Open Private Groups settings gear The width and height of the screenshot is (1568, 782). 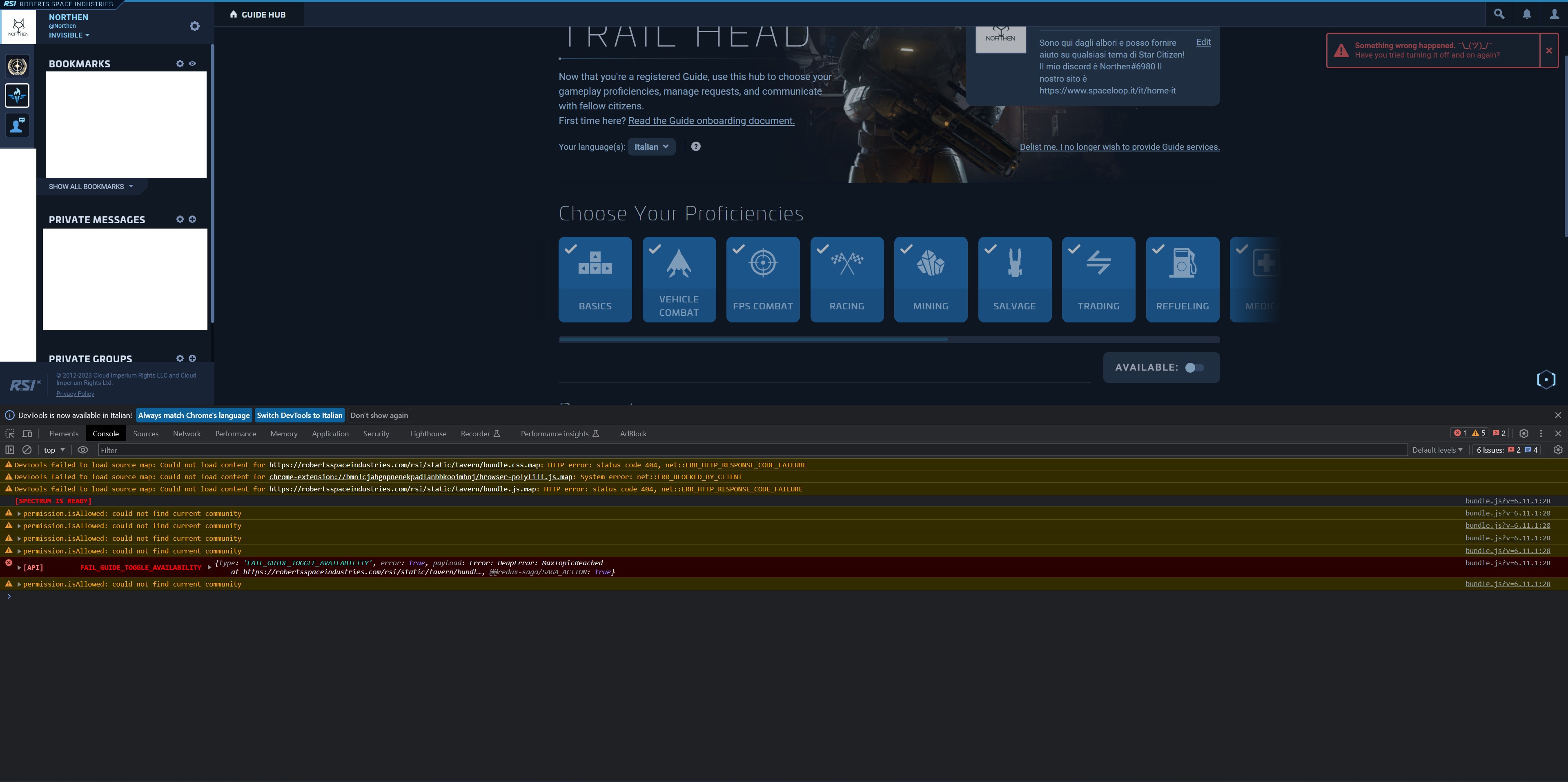click(180, 358)
